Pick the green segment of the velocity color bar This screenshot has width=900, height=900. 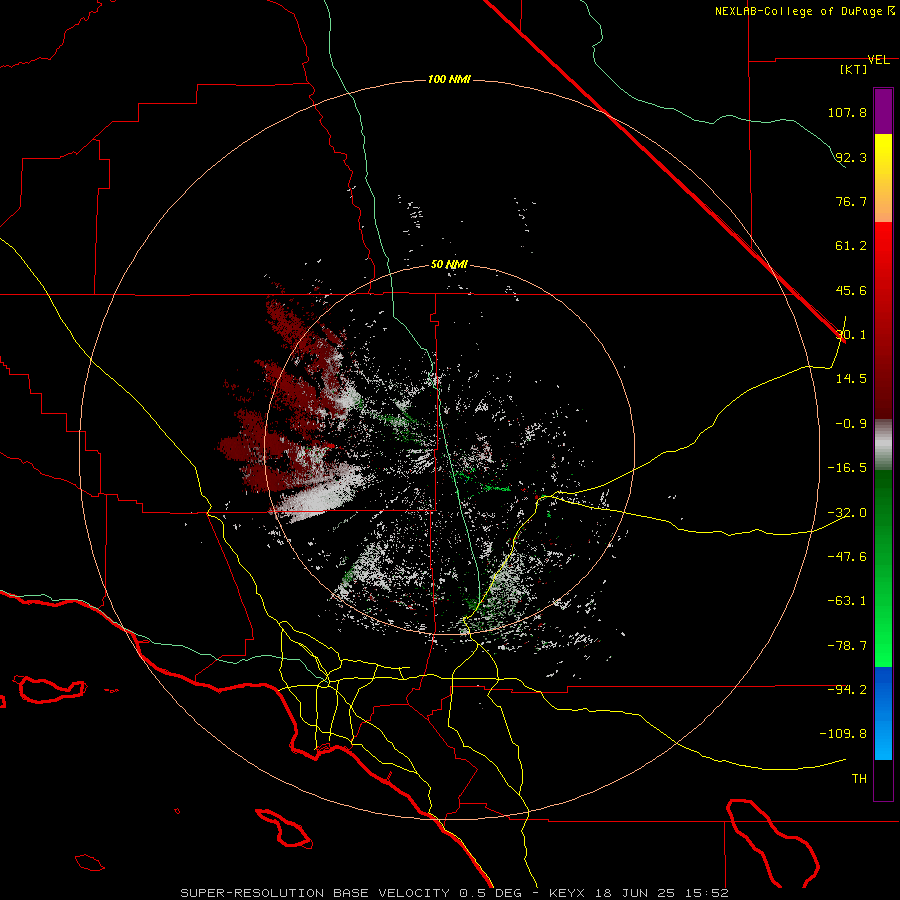coord(883,568)
